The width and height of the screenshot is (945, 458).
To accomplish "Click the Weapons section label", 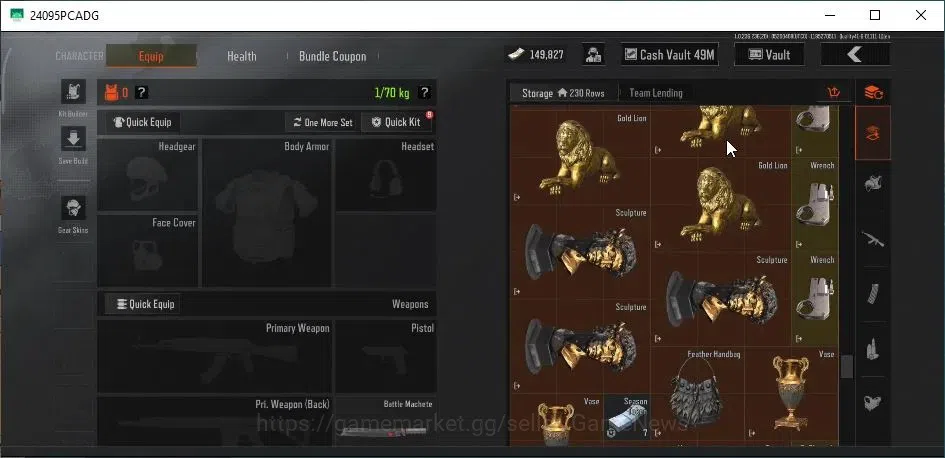I will (x=410, y=304).
